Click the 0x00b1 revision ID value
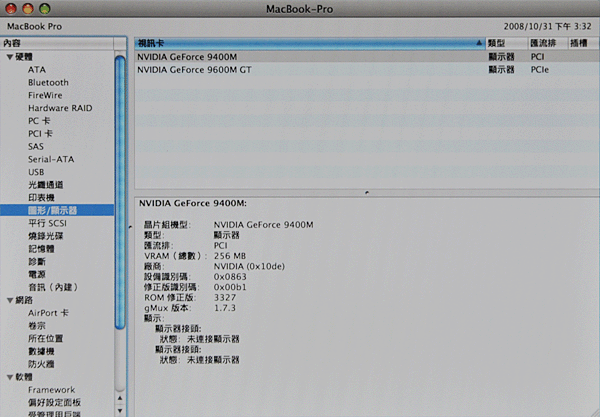The height and width of the screenshot is (417, 600). tap(230, 287)
